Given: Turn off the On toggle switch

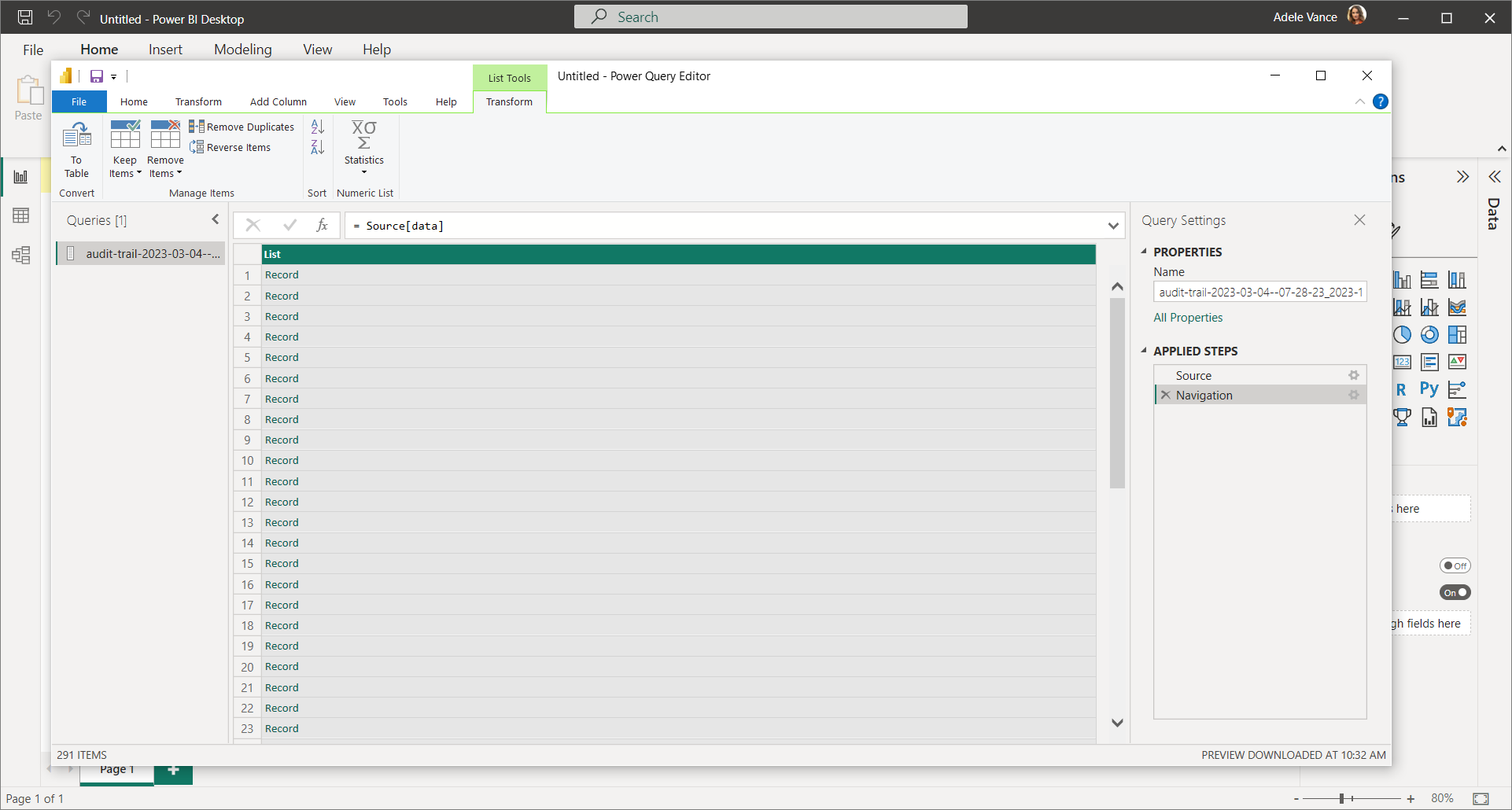Looking at the screenshot, I should tap(1455, 593).
